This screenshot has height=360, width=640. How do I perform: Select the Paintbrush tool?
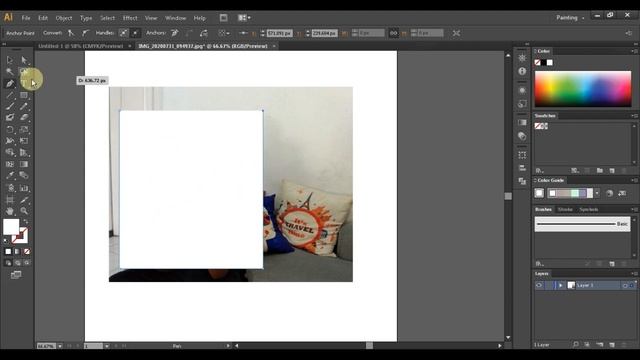(x=10, y=107)
